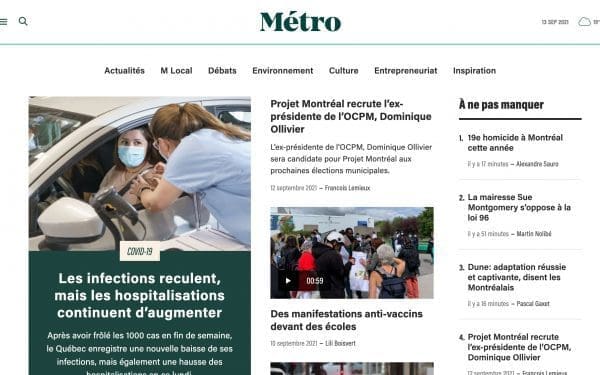Open headline Des manifestations anti-vaccins

click(347, 320)
